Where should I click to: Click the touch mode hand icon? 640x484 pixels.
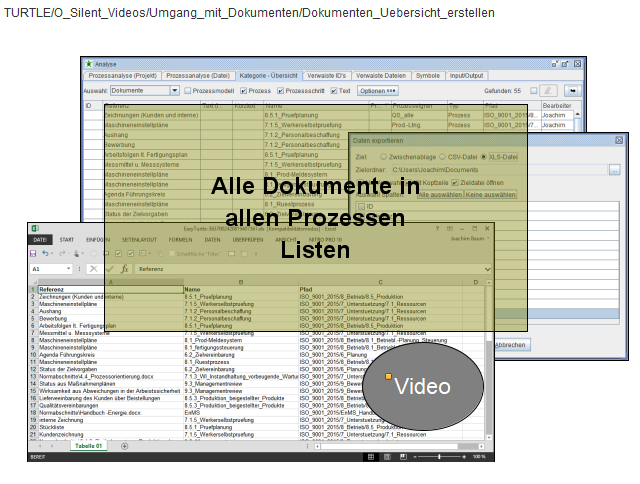click(x=76, y=253)
